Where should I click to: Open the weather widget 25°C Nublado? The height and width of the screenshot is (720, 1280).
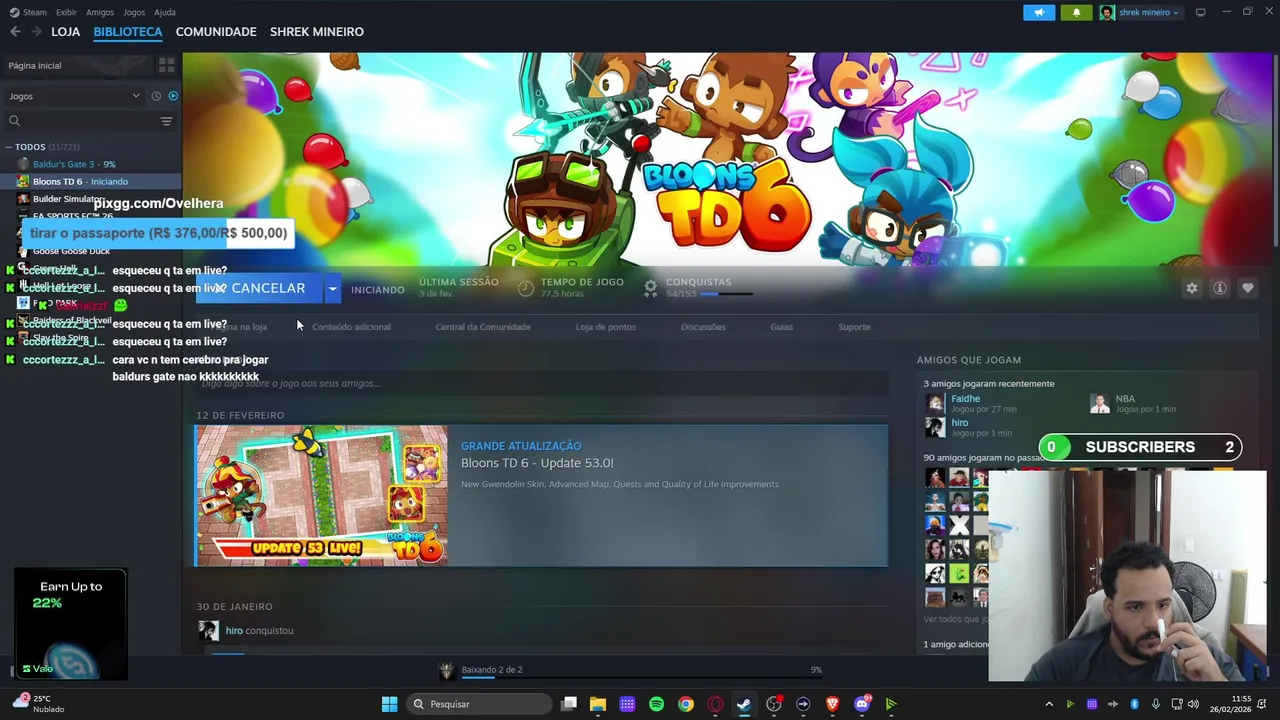coord(38,704)
